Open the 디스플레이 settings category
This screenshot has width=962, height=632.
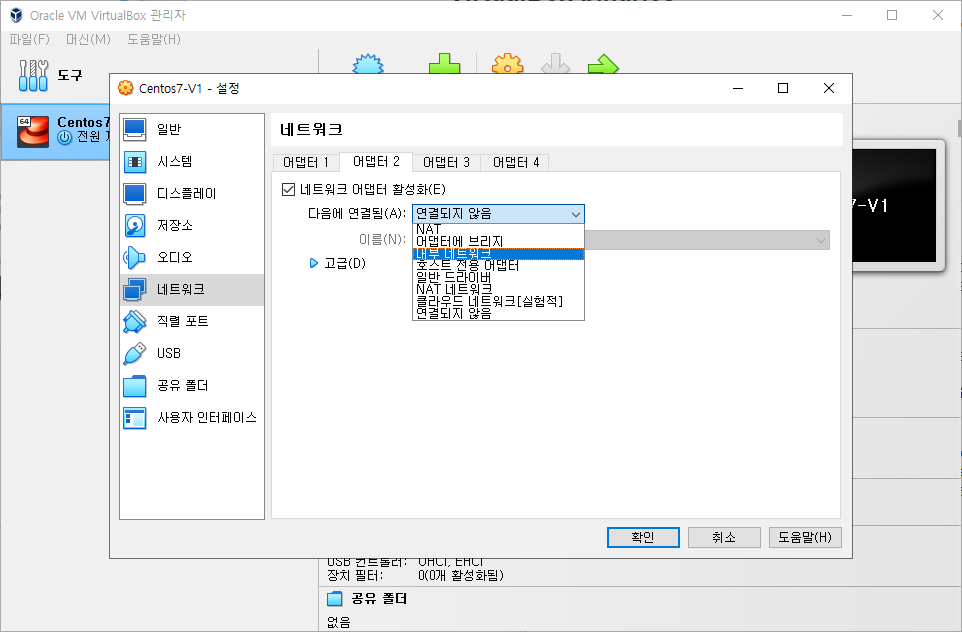click(x=192, y=193)
